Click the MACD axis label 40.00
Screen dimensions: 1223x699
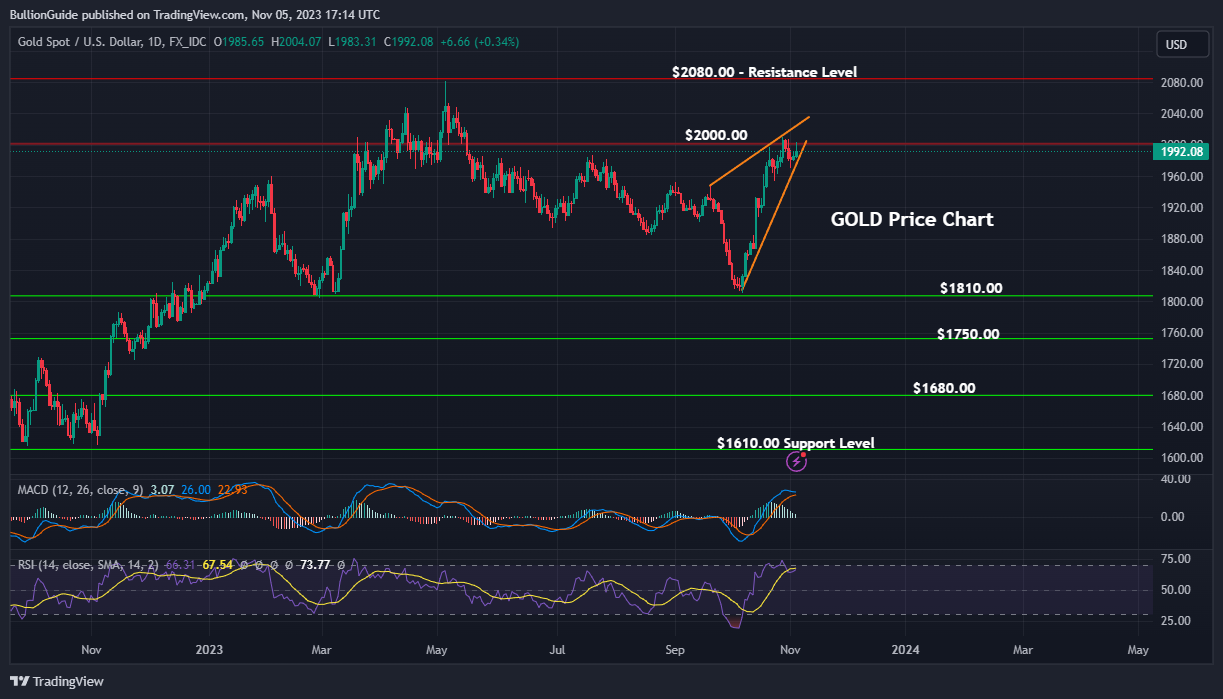click(x=1173, y=479)
